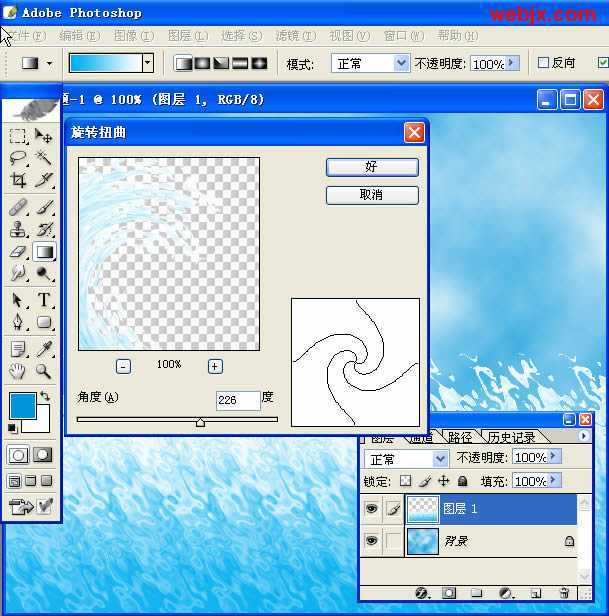Image resolution: width=609 pixels, height=616 pixels.
Task: Zoom out preview with minus button
Action: pos(123,367)
